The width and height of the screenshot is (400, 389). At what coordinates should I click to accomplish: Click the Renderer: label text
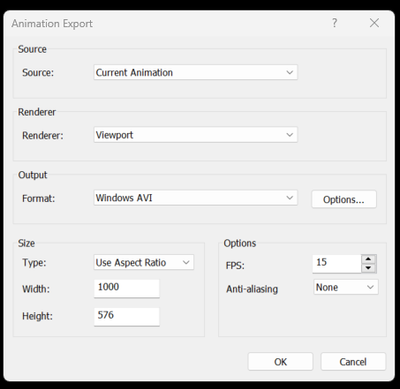click(x=43, y=136)
